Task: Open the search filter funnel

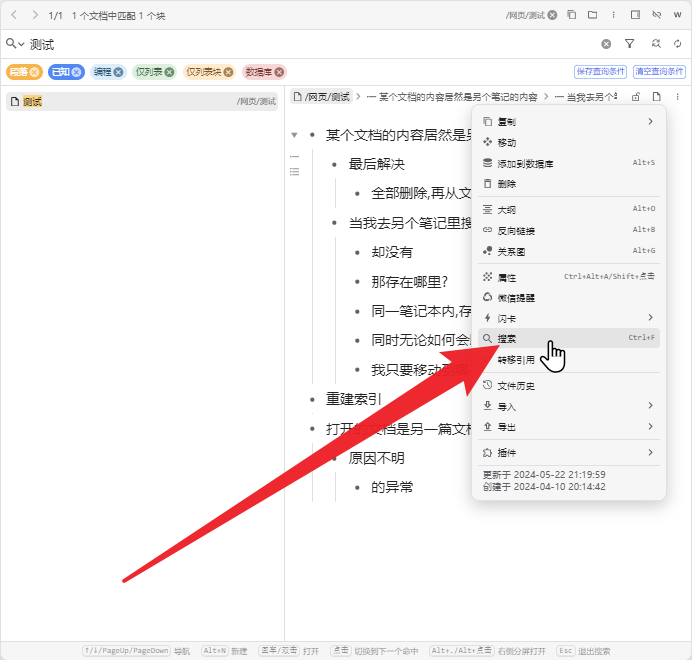Action: (630, 44)
